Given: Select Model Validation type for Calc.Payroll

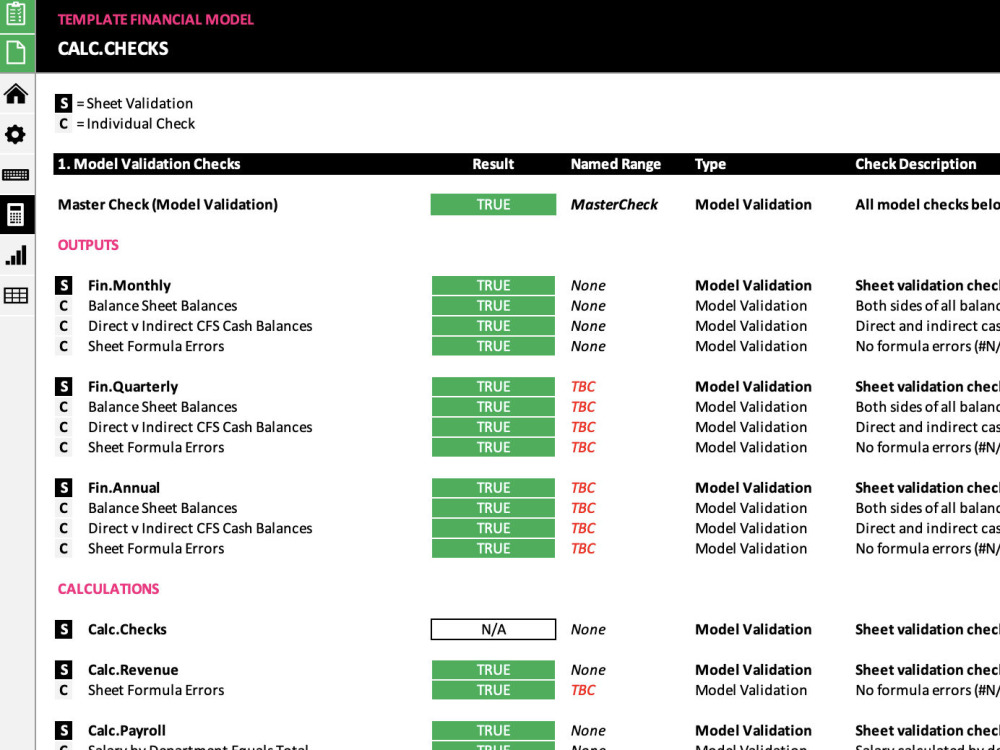Looking at the screenshot, I should (x=753, y=730).
